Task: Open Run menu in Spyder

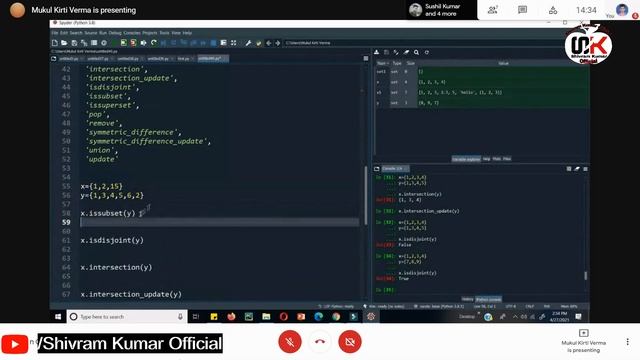Action: 103,33
